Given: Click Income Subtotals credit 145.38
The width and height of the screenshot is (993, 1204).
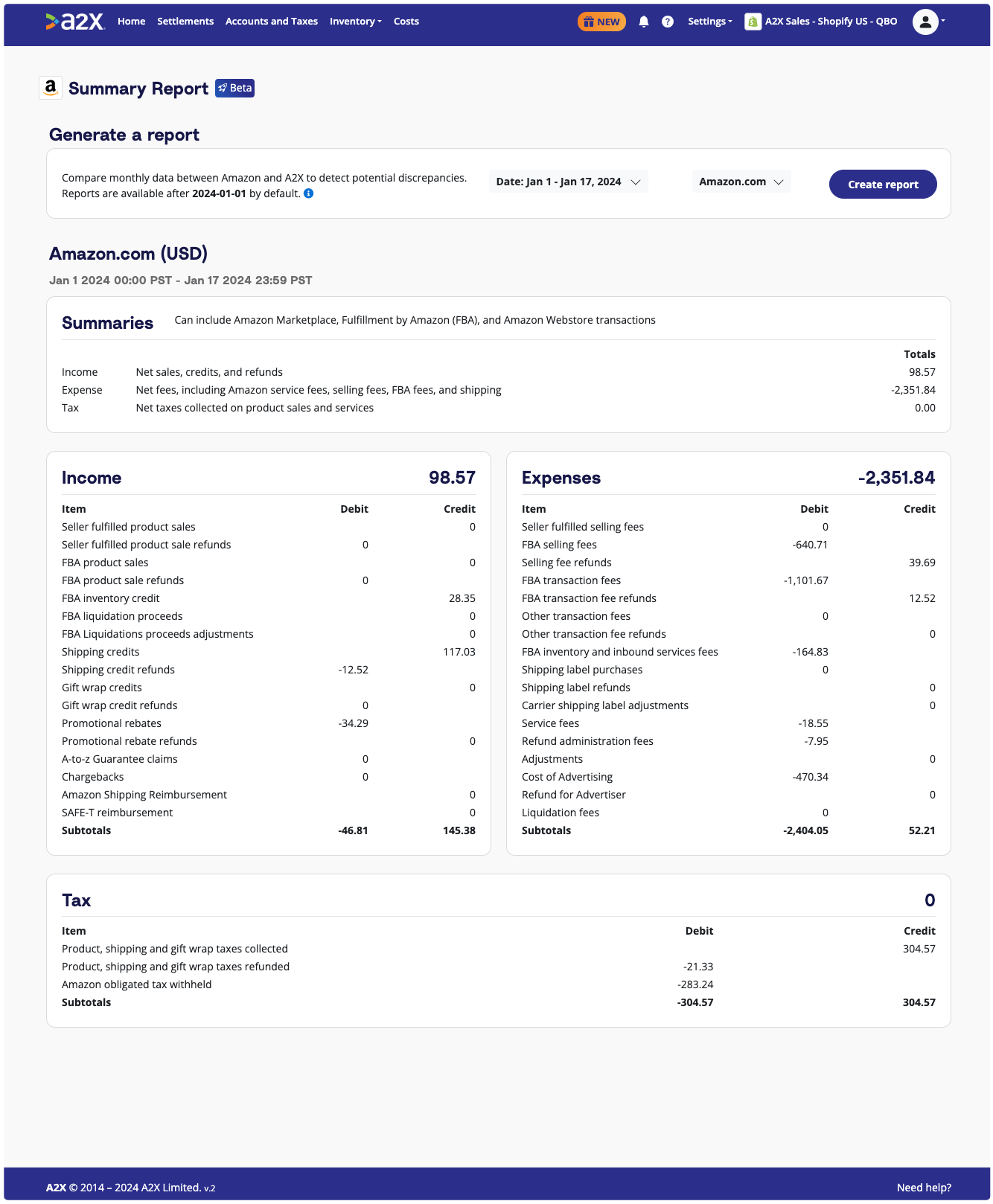Looking at the screenshot, I should (459, 830).
